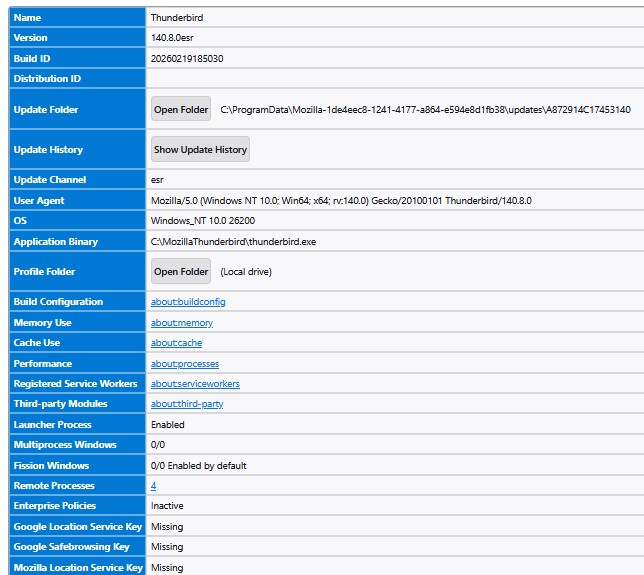
Task: Click the update folder path text
Action: 425,110
